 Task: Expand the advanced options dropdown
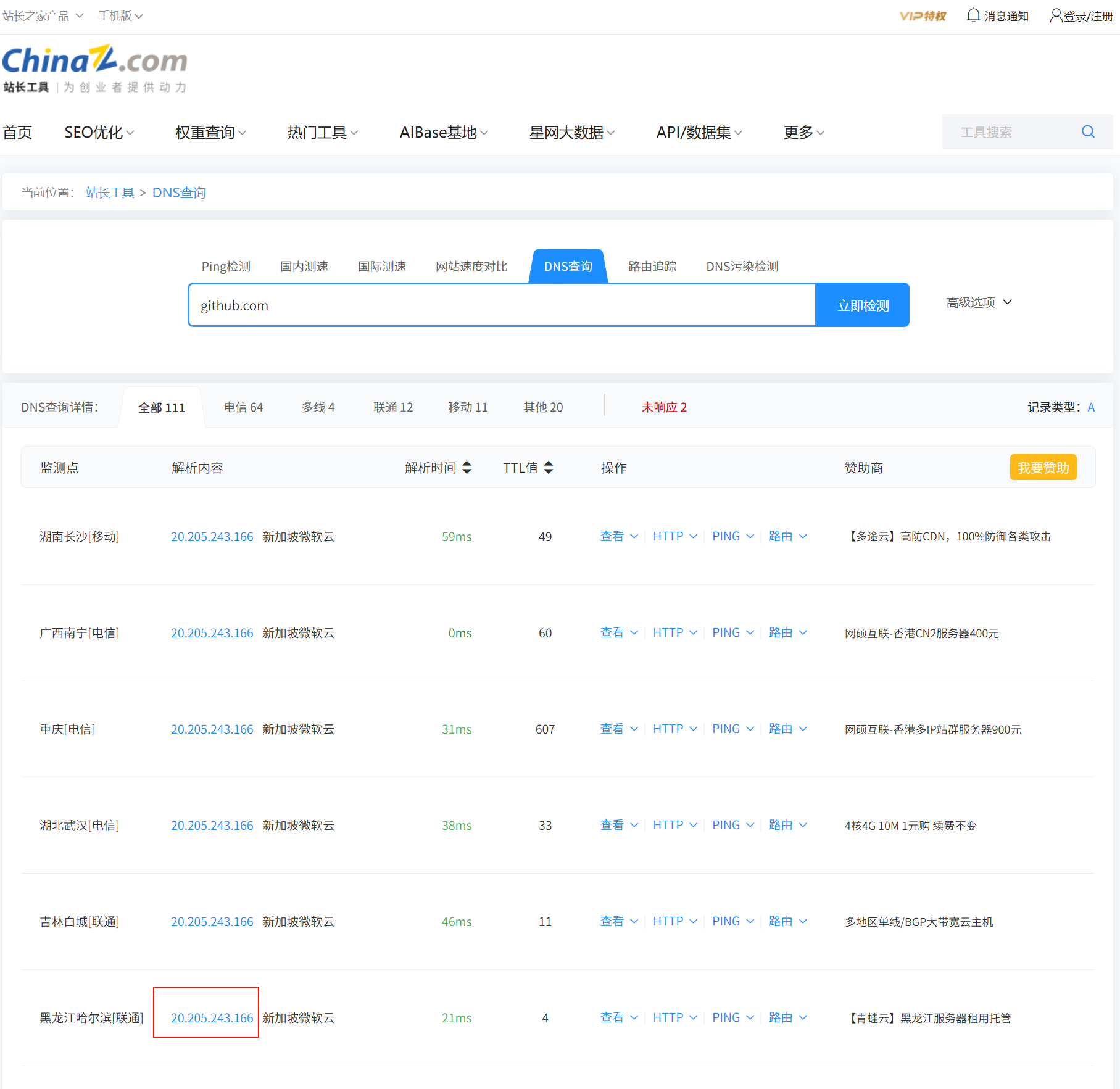[x=979, y=302]
